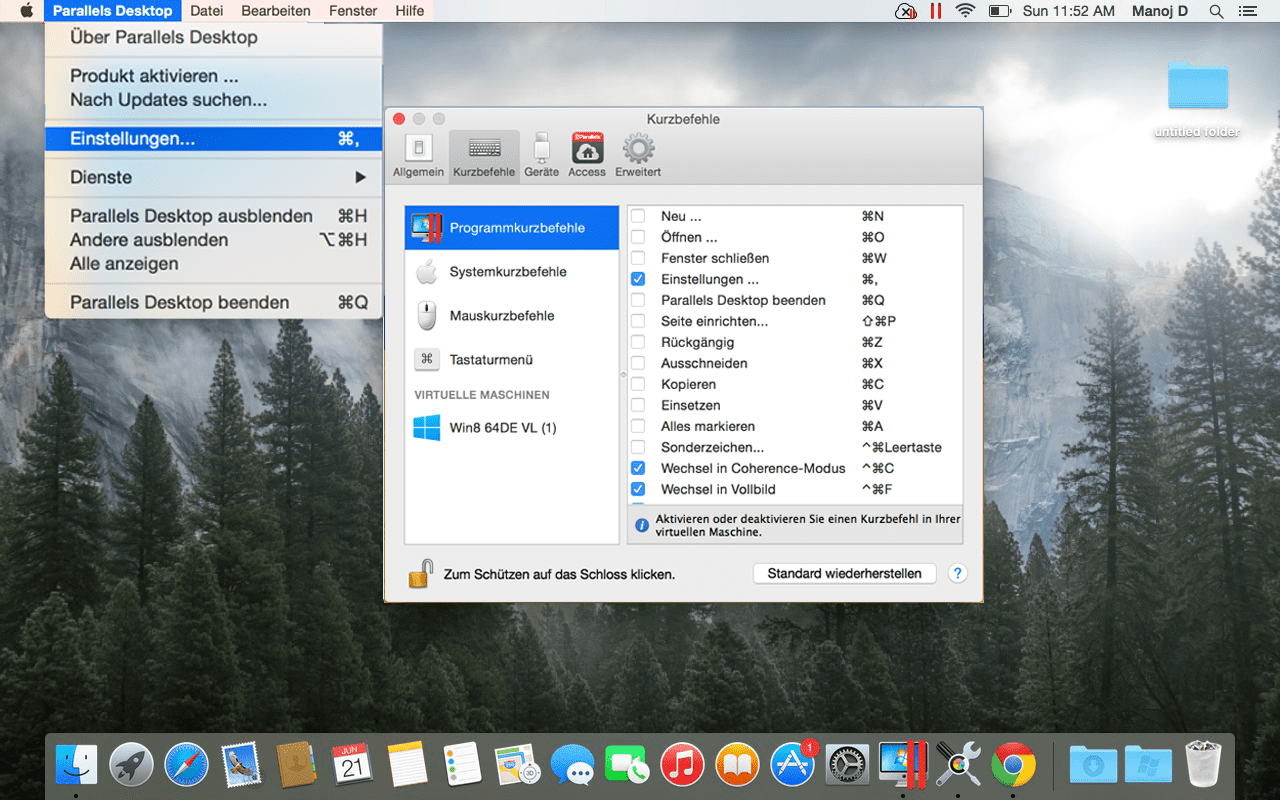Open Google Chrome from the Dock
1280x800 pixels.
pos(1015,764)
